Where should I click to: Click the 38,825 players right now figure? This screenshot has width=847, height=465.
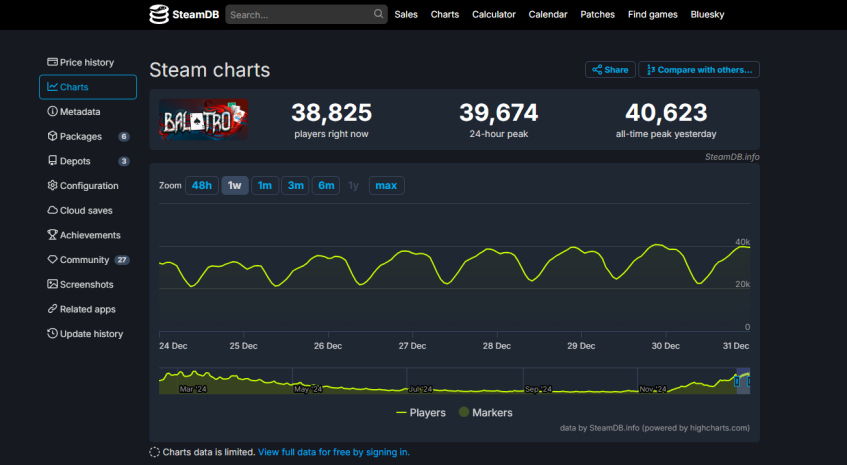pyautogui.click(x=332, y=113)
